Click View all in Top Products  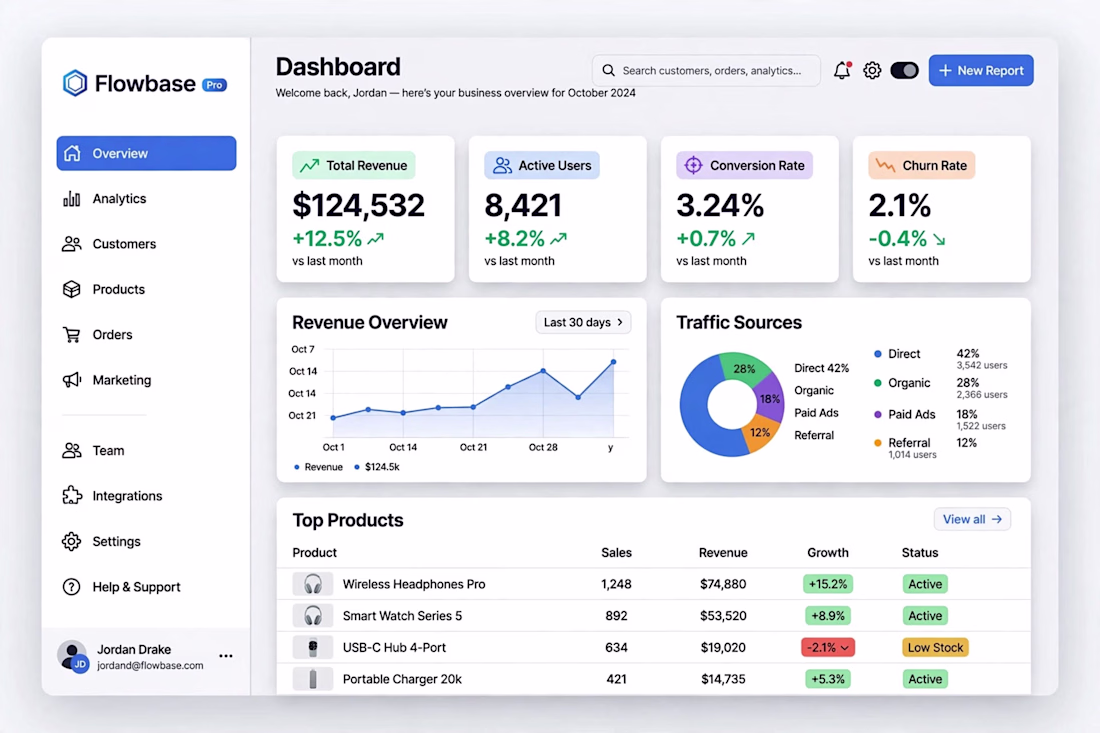pos(972,519)
